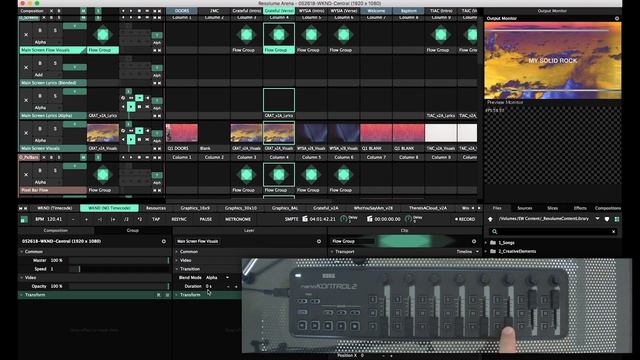Toggle solo S on Main Screen Visuals layer
This screenshot has width=640, height=360.
[x=55, y=129]
